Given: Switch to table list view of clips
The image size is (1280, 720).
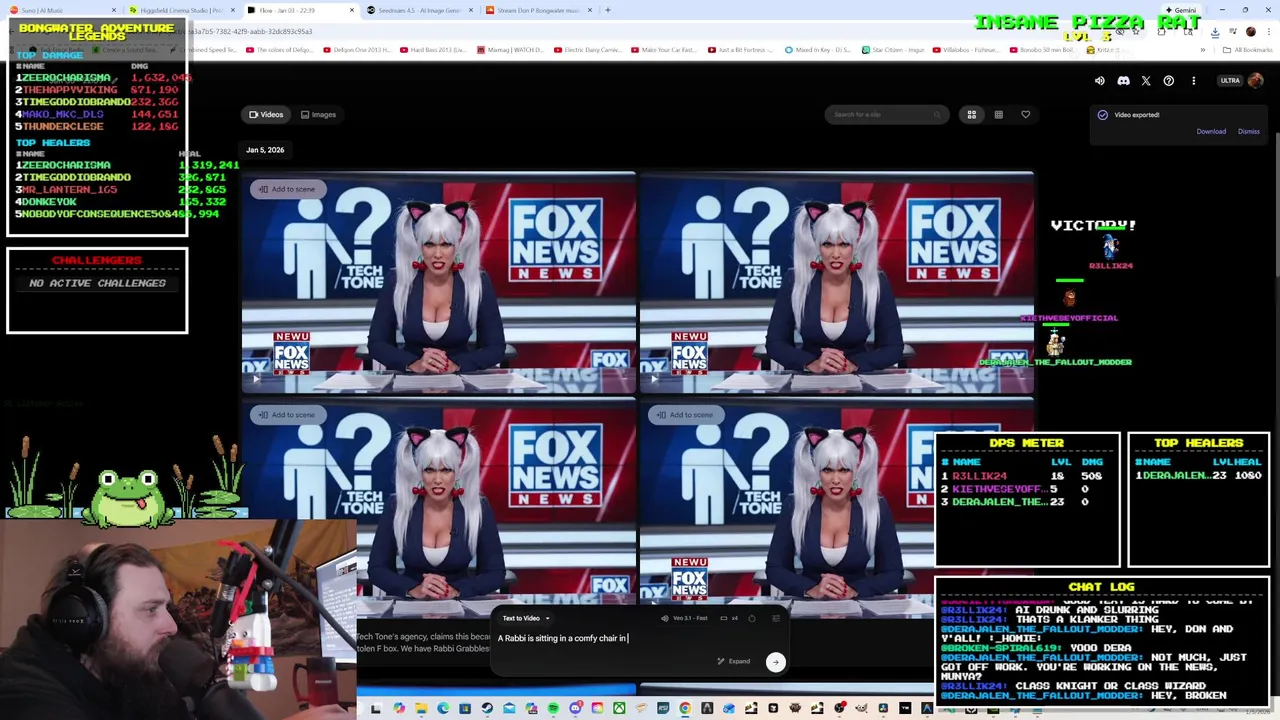Looking at the screenshot, I should [x=998, y=115].
